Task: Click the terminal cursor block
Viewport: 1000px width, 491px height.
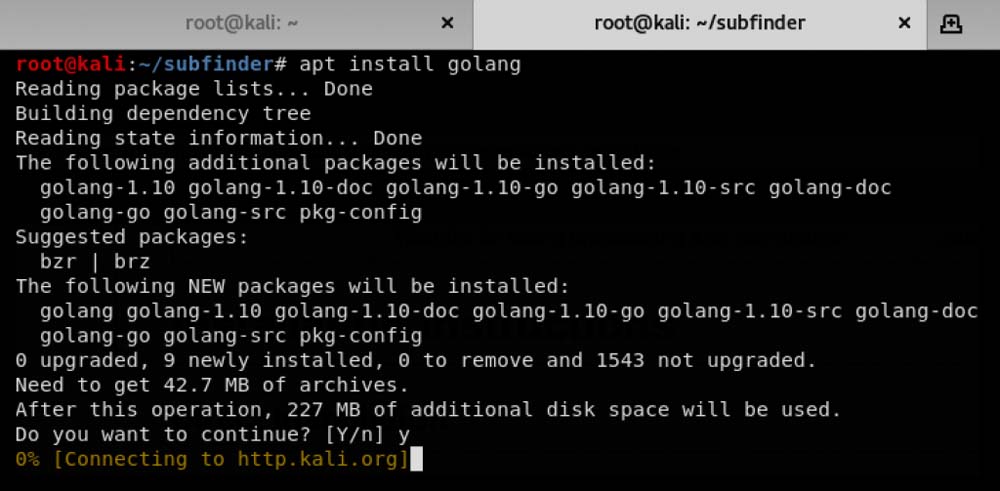Action: click(417, 459)
